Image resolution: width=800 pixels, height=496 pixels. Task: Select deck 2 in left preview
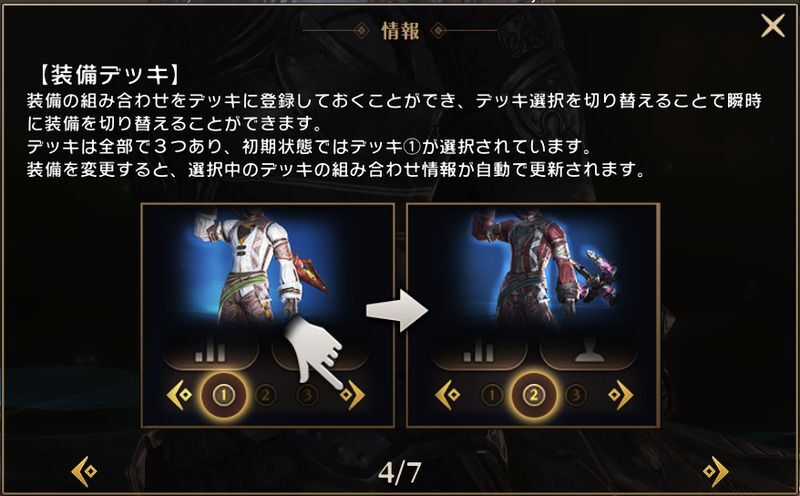pos(265,394)
